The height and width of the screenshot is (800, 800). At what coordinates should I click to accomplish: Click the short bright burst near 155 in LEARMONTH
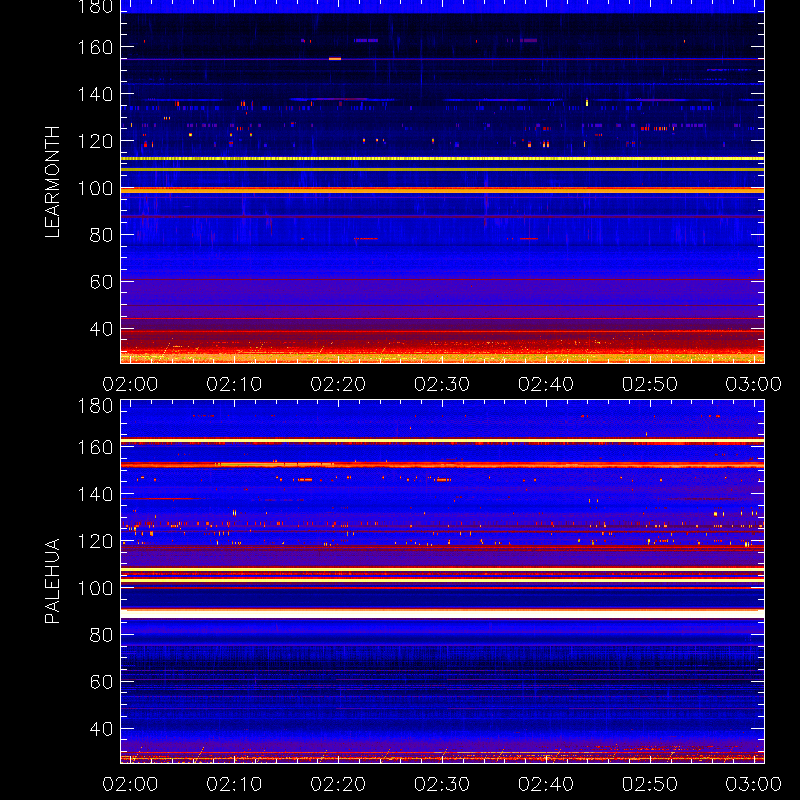click(335, 59)
